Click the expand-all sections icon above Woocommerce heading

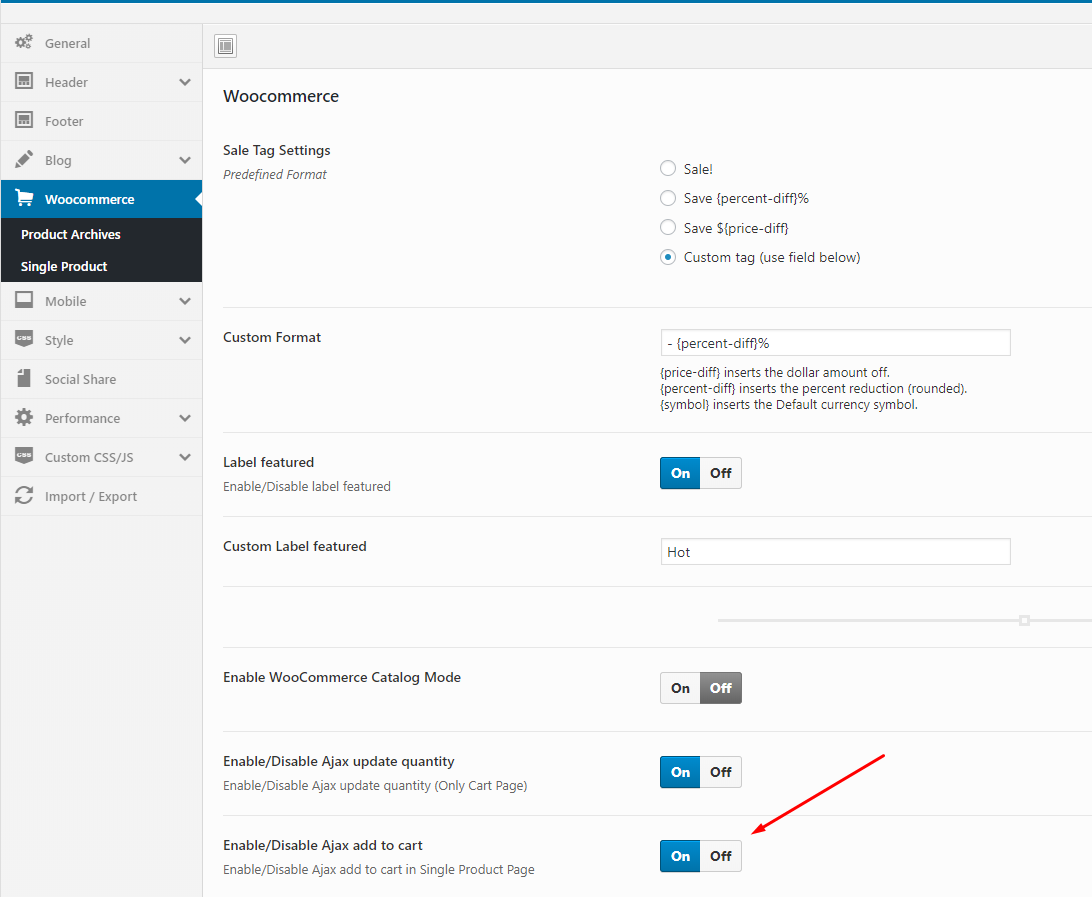click(x=226, y=46)
